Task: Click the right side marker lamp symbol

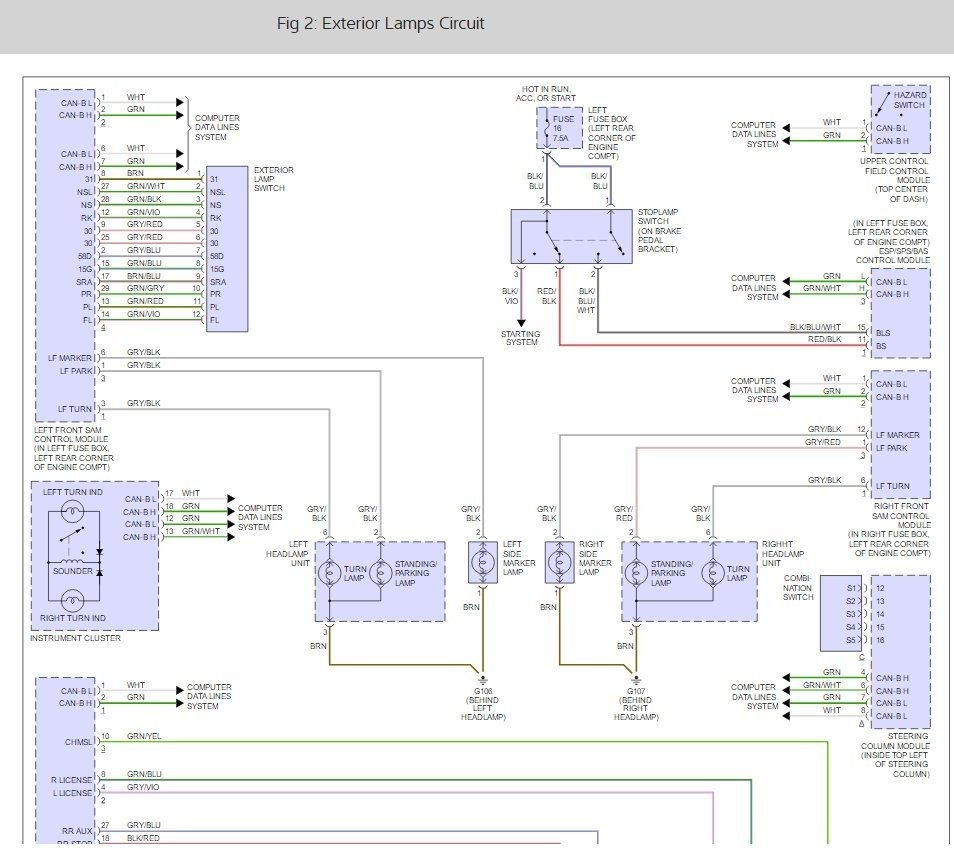Action: click(x=559, y=567)
